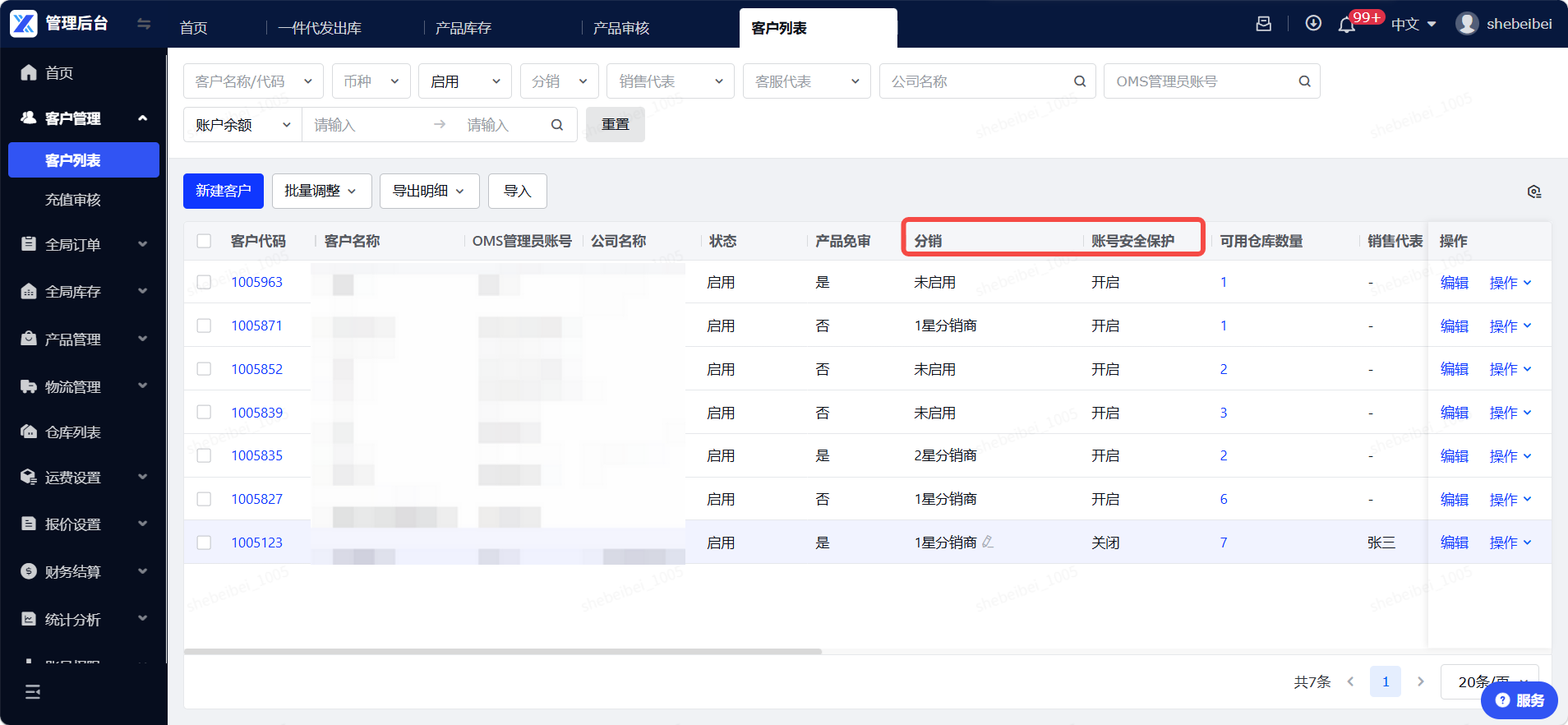Click edit pencil icon beside 1星分销商 for 1005123
The image size is (1568, 725).
click(x=988, y=542)
